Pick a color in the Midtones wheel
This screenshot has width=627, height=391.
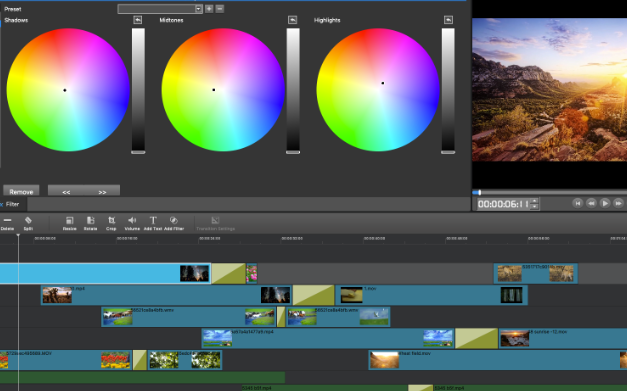click(223, 90)
